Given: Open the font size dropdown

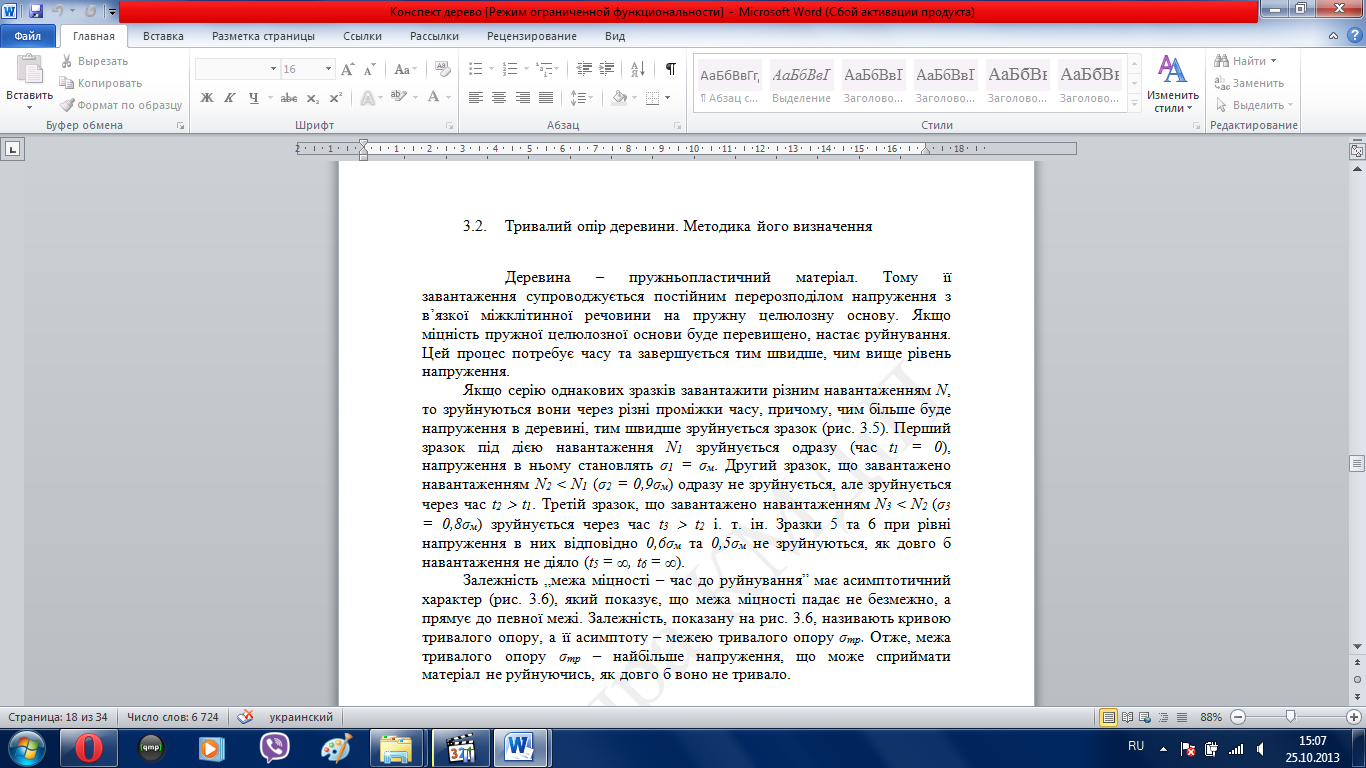Looking at the screenshot, I should [x=329, y=69].
